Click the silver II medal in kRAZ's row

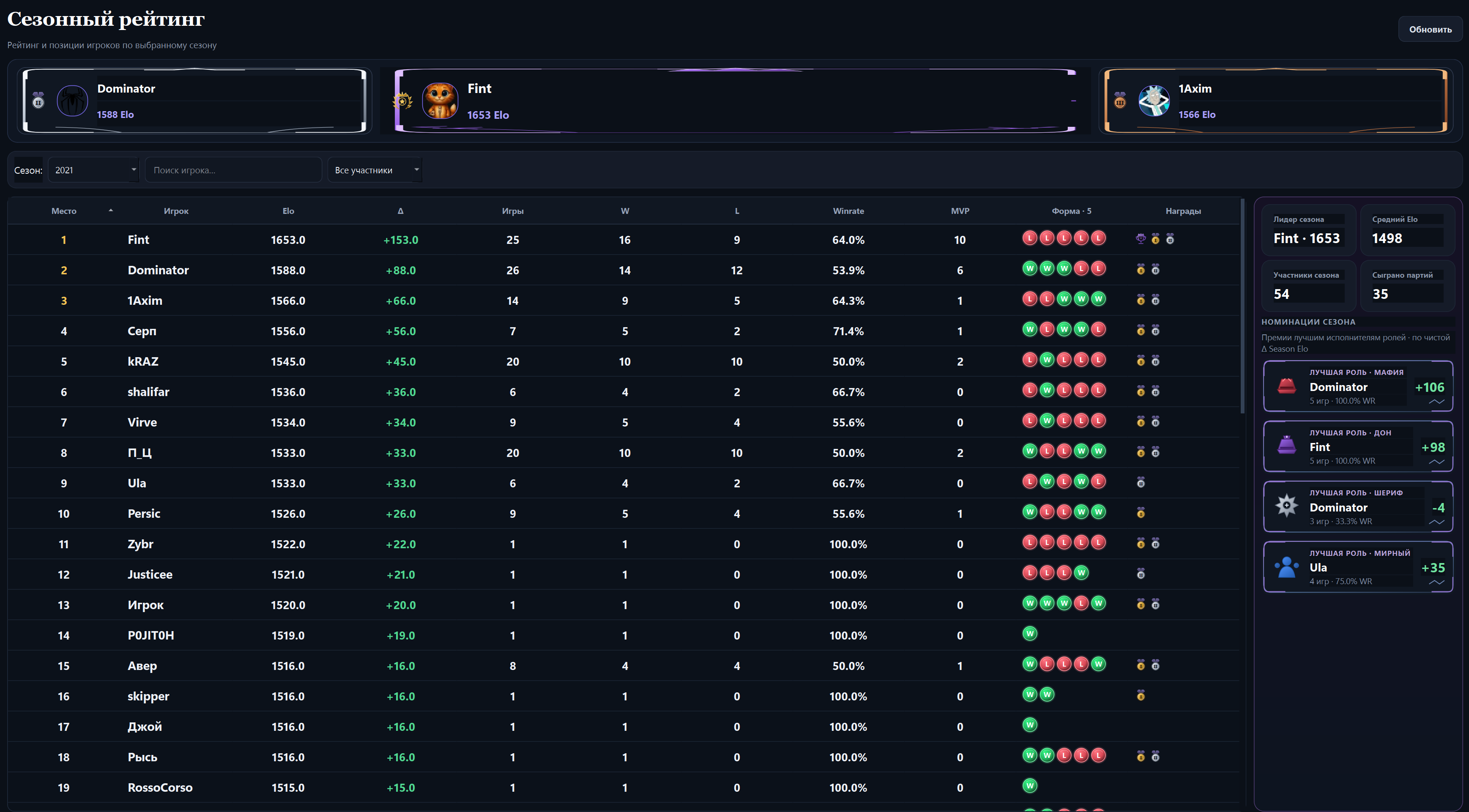tap(1155, 361)
